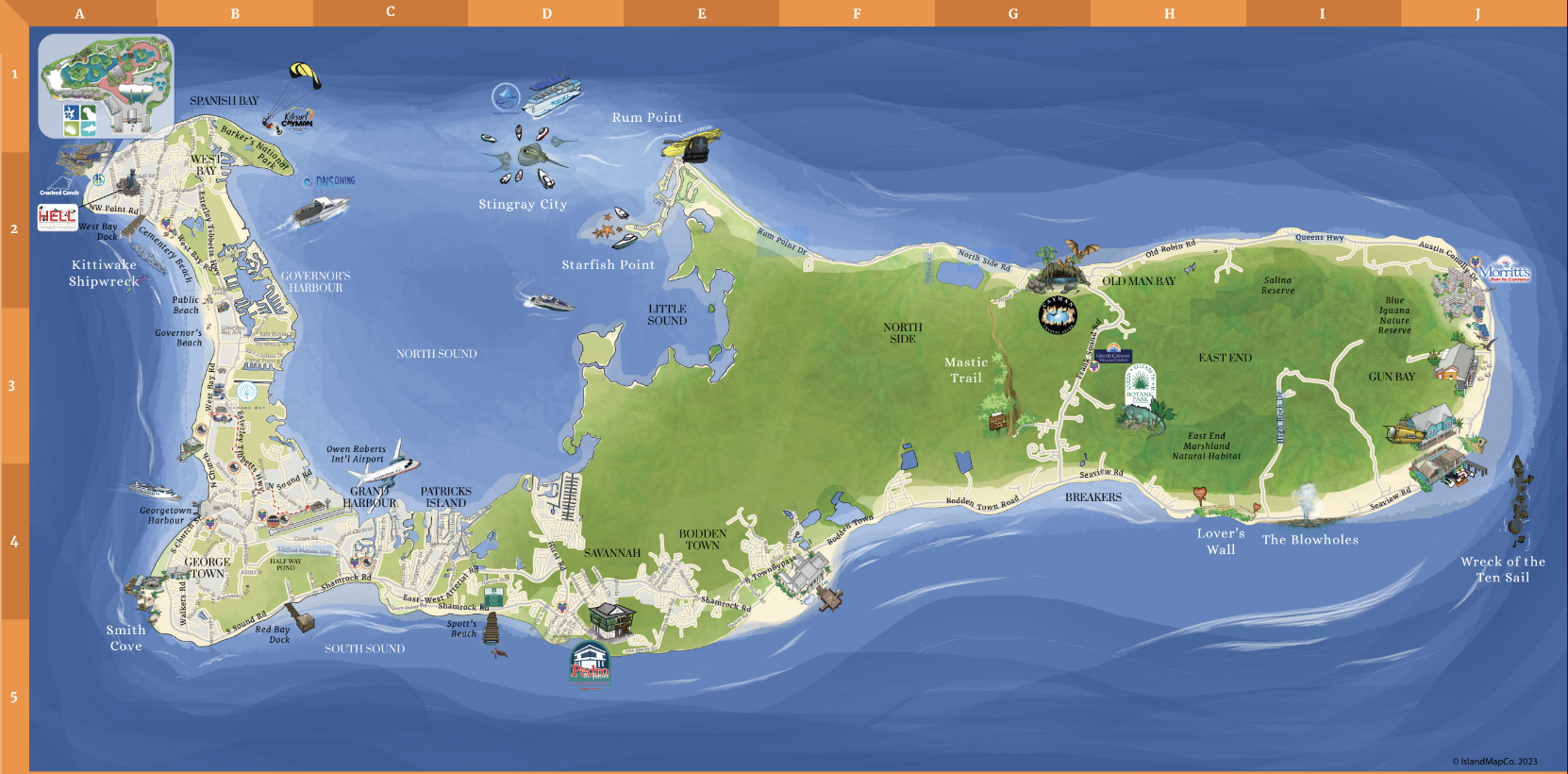Click the Stingray City label
The width and height of the screenshot is (1568, 774).
[523, 204]
